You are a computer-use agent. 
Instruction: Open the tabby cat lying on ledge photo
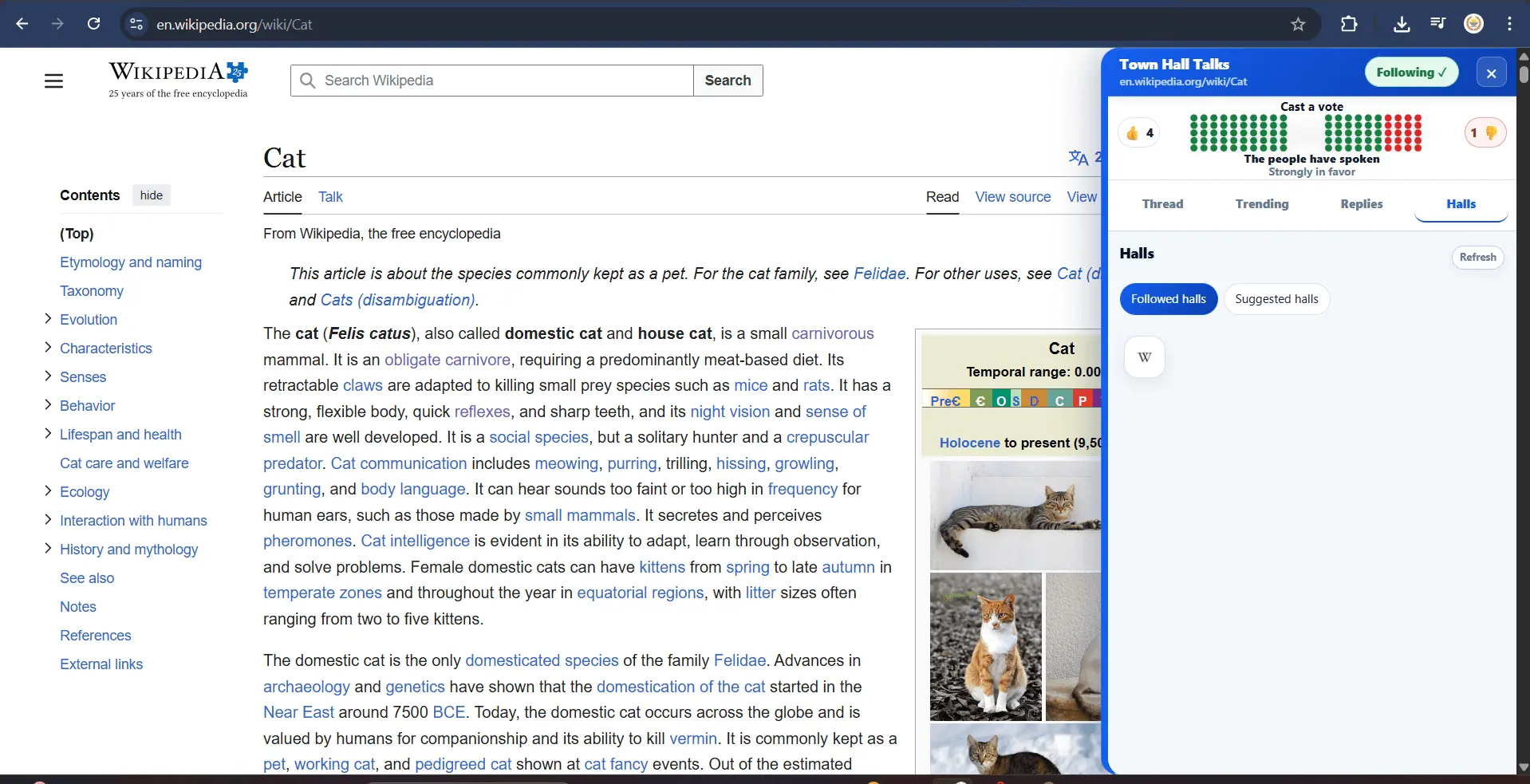(1015, 515)
